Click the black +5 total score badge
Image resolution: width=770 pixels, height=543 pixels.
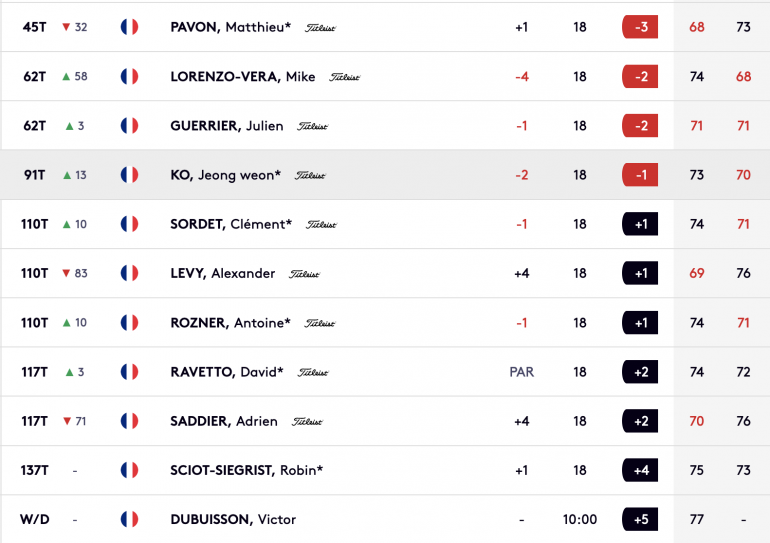point(640,519)
